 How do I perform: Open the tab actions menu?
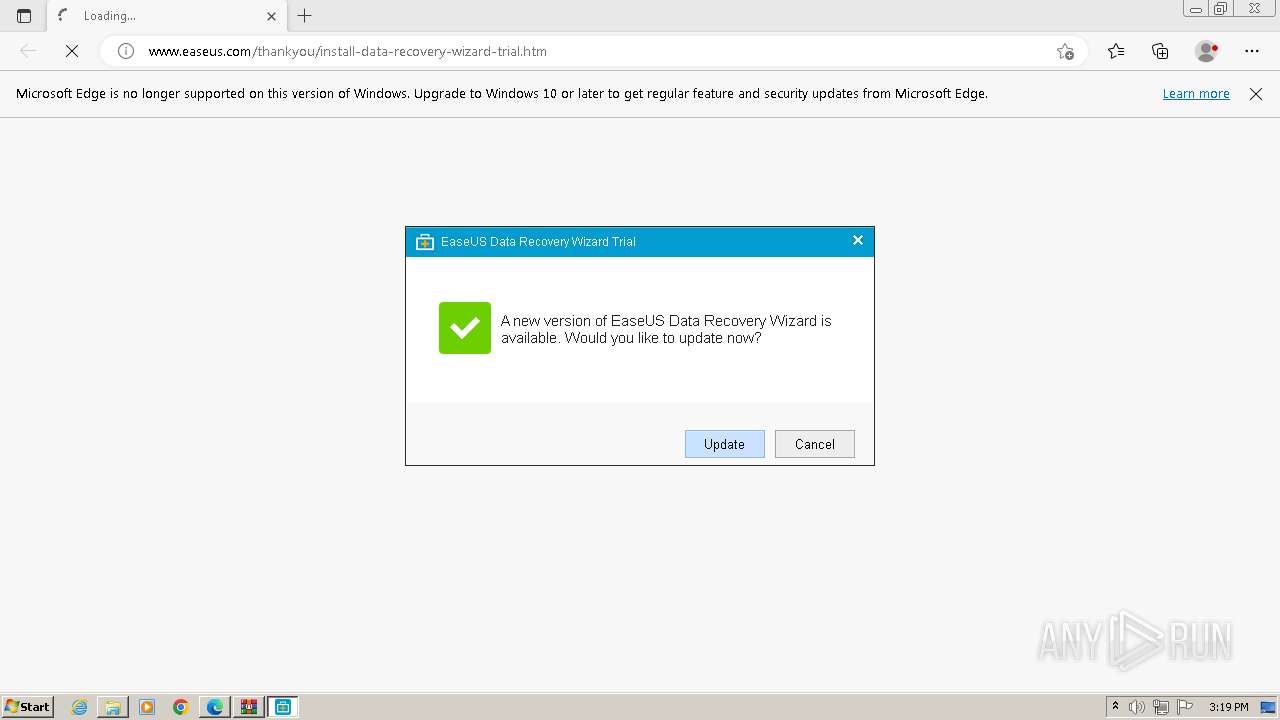(24, 16)
